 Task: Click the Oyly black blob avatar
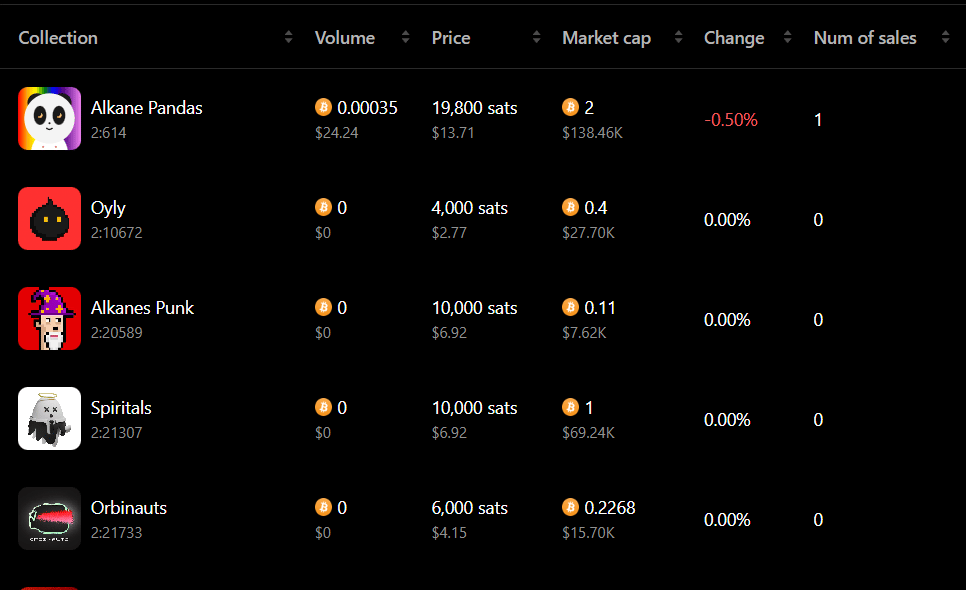point(49,219)
